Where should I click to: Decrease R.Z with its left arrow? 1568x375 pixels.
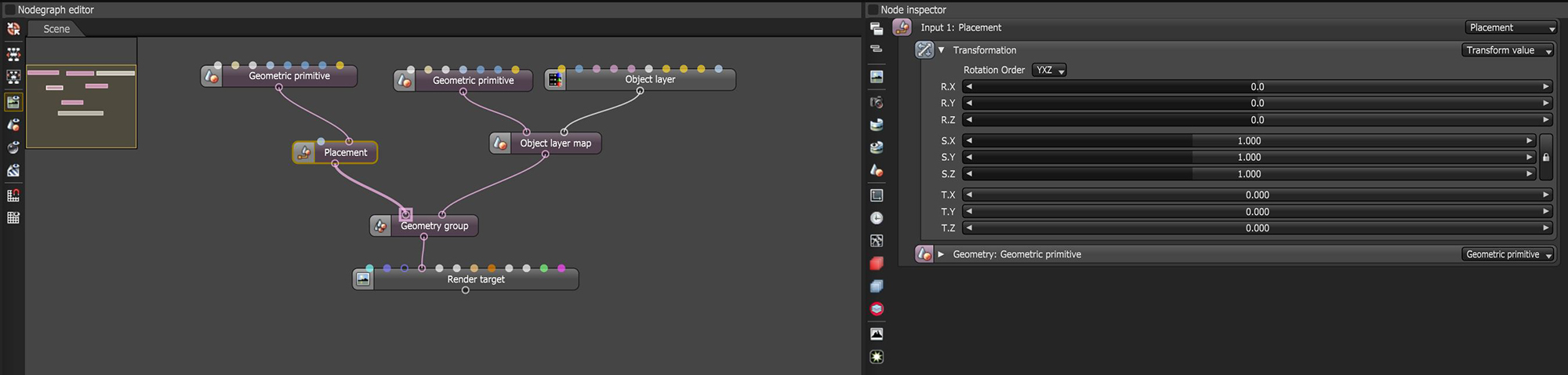[969, 120]
